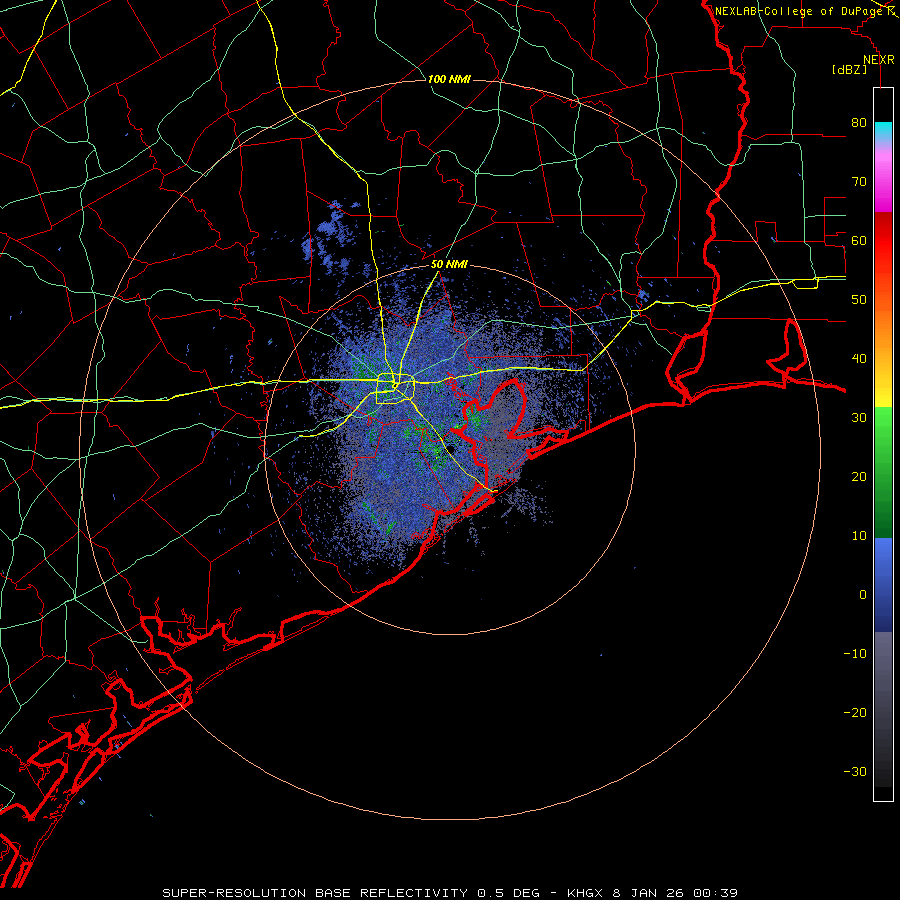Click the 0 dBZ scale value
The width and height of the screenshot is (900, 900).
click(863, 595)
